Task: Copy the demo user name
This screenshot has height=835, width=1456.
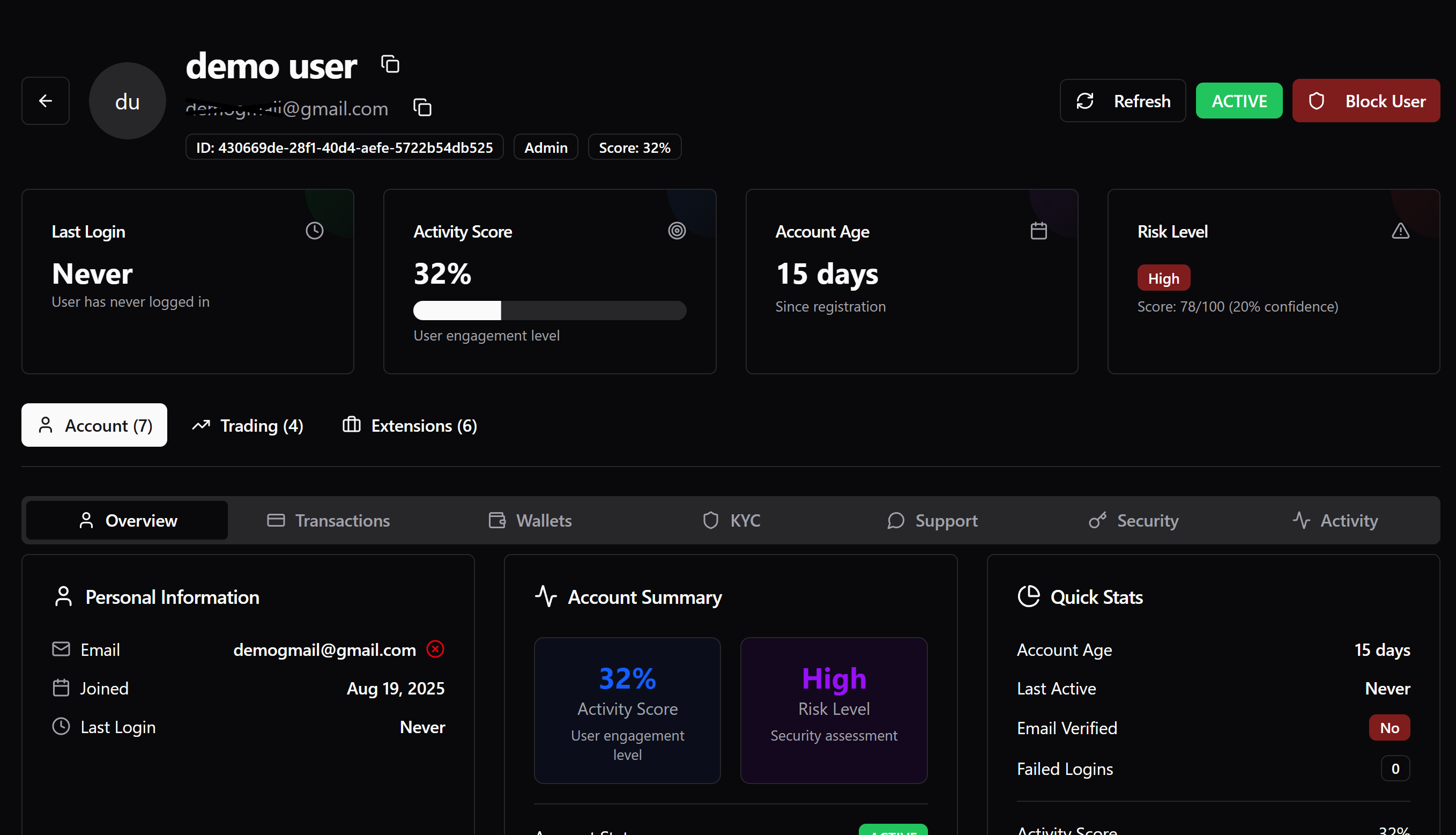Action: [390, 64]
